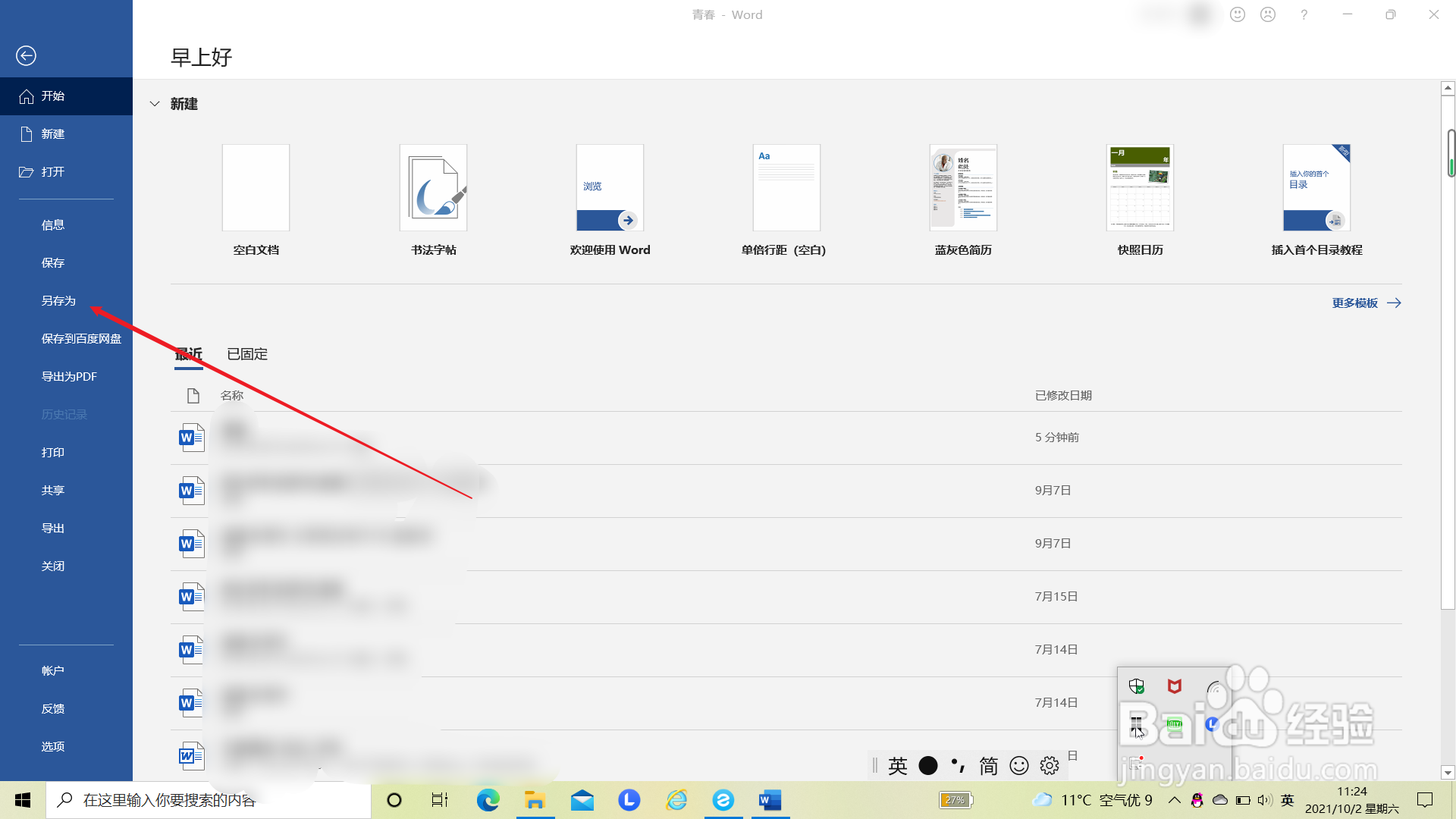Click the scrollbar up arrow

click(1448, 88)
